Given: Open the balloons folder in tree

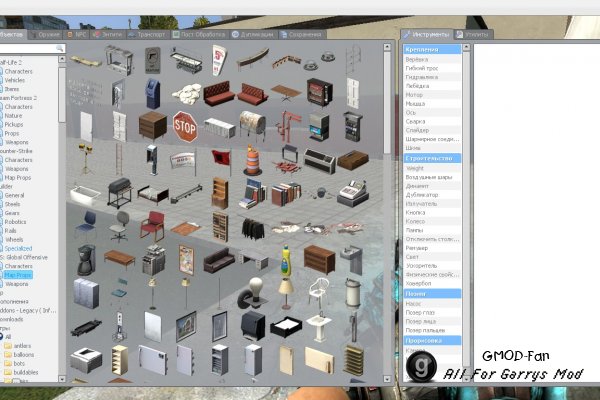Looking at the screenshot, I should click(x=23, y=354).
